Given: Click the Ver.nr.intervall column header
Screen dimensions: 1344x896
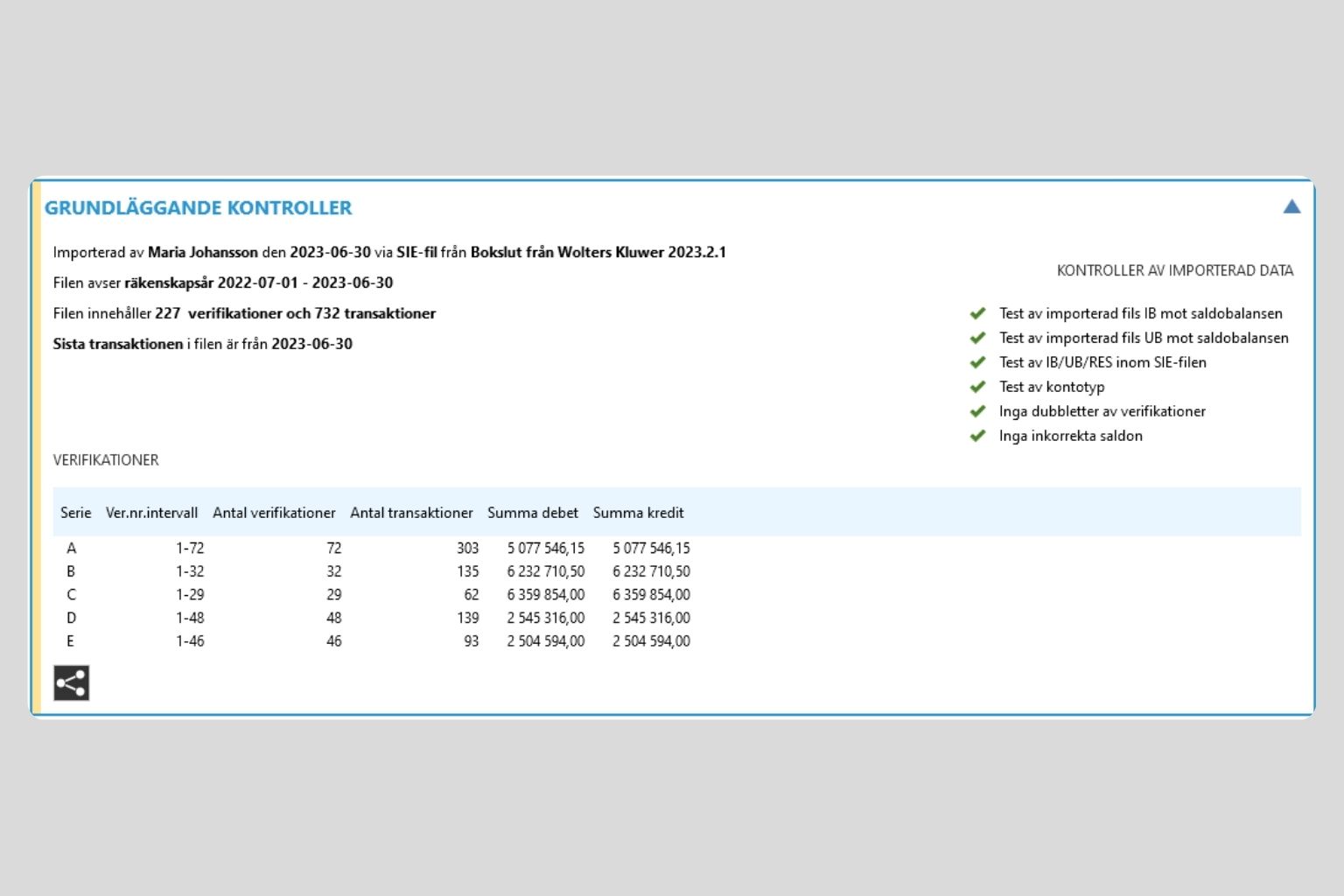Looking at the screenshot, I should (x=151, y=513).
